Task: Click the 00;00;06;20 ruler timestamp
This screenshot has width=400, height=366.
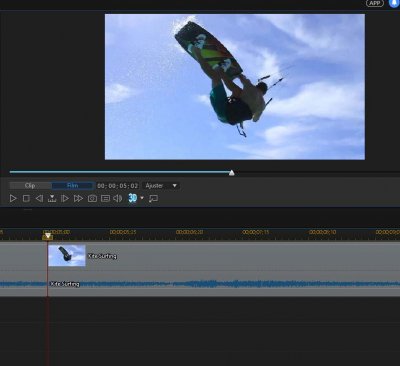Action: [189, 232]
